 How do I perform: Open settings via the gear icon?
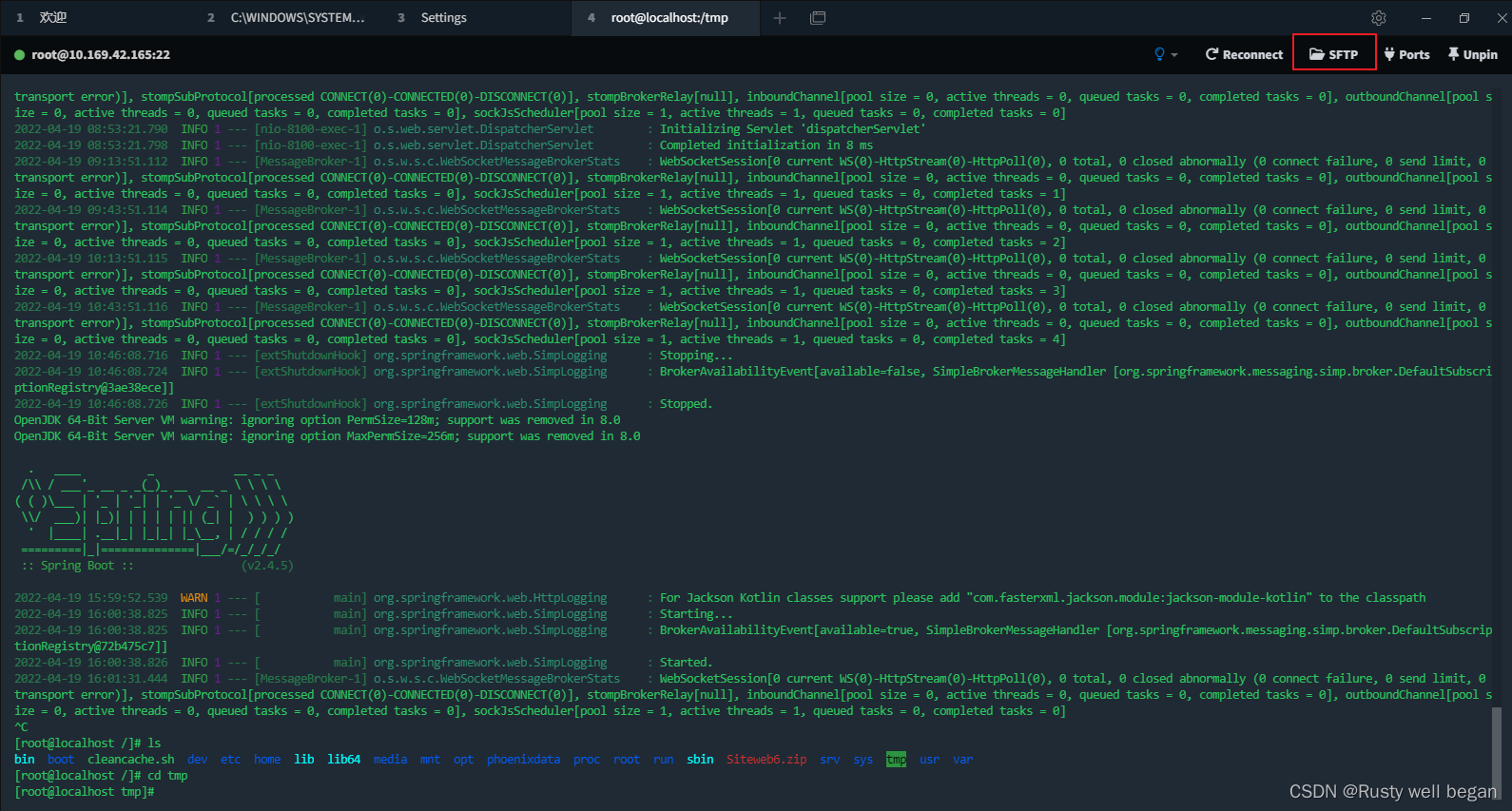pyautogui.click(x=1379, y=18)
